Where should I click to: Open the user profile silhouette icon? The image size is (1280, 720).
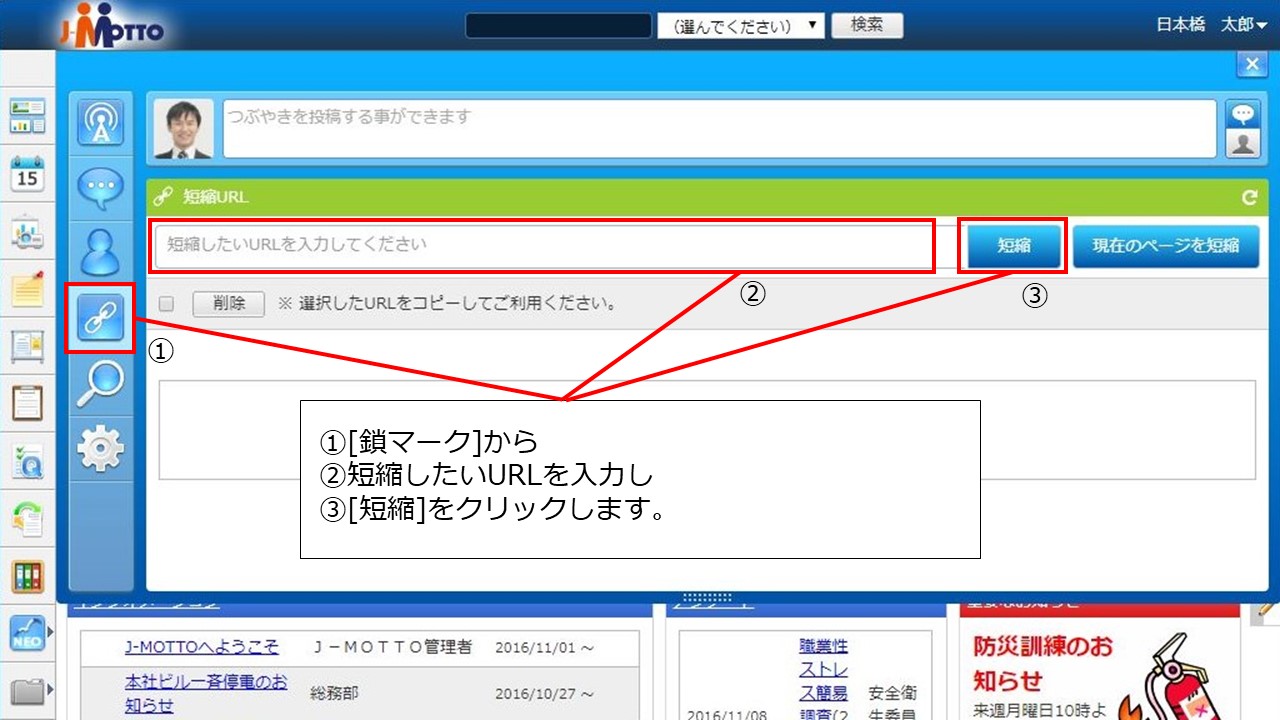(x=100, y=252)
